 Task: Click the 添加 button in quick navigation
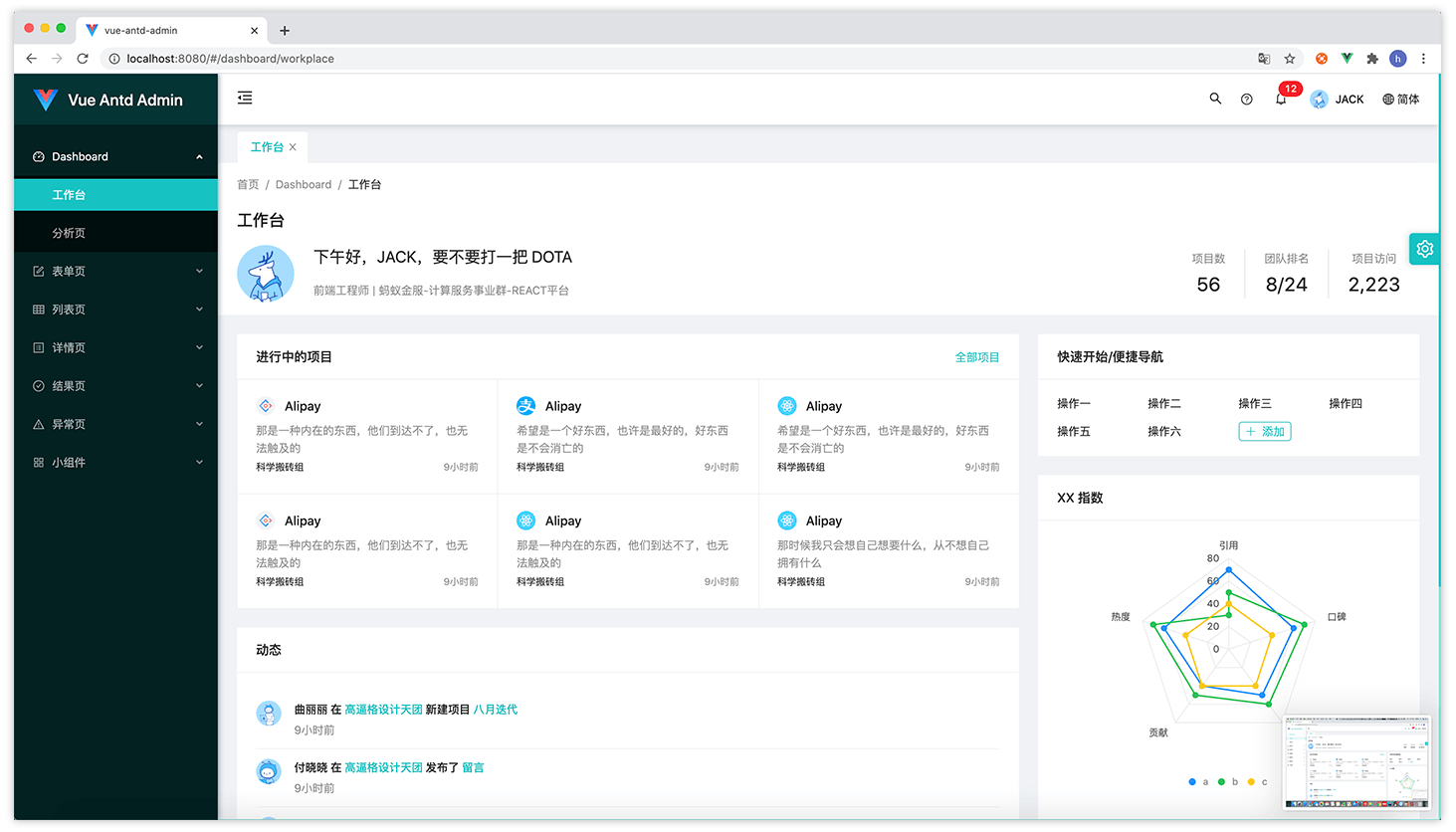pyautogui.click(x=1264, y=431)
